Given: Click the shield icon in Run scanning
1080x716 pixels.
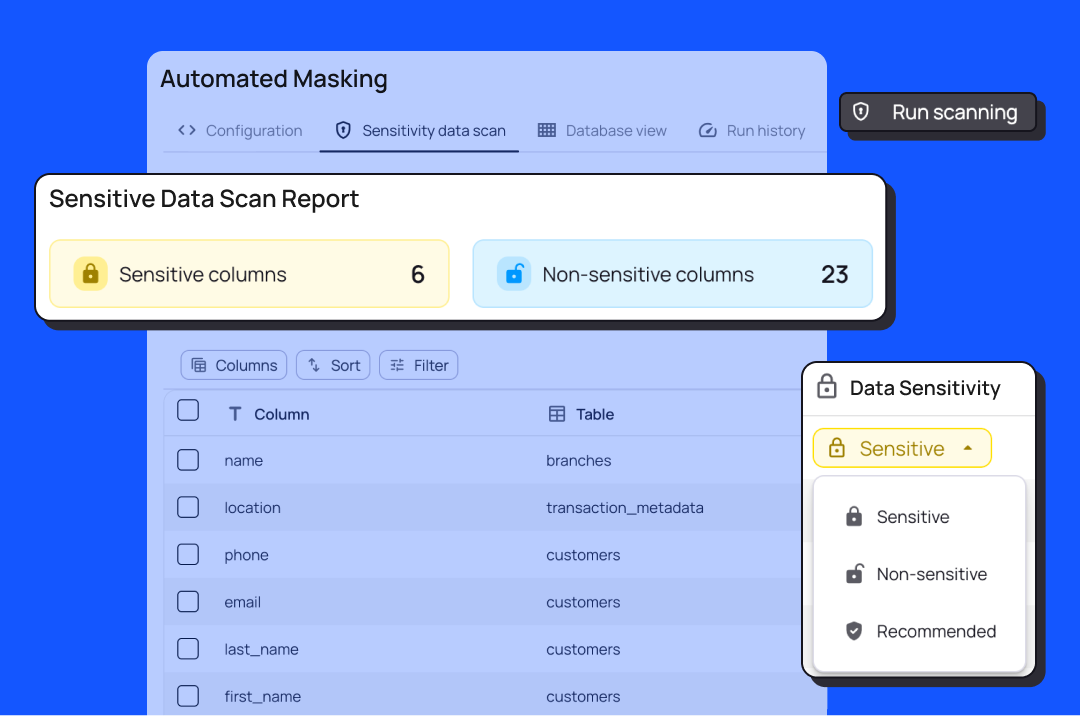Looking at the screenshot, I should pos(861,112).
